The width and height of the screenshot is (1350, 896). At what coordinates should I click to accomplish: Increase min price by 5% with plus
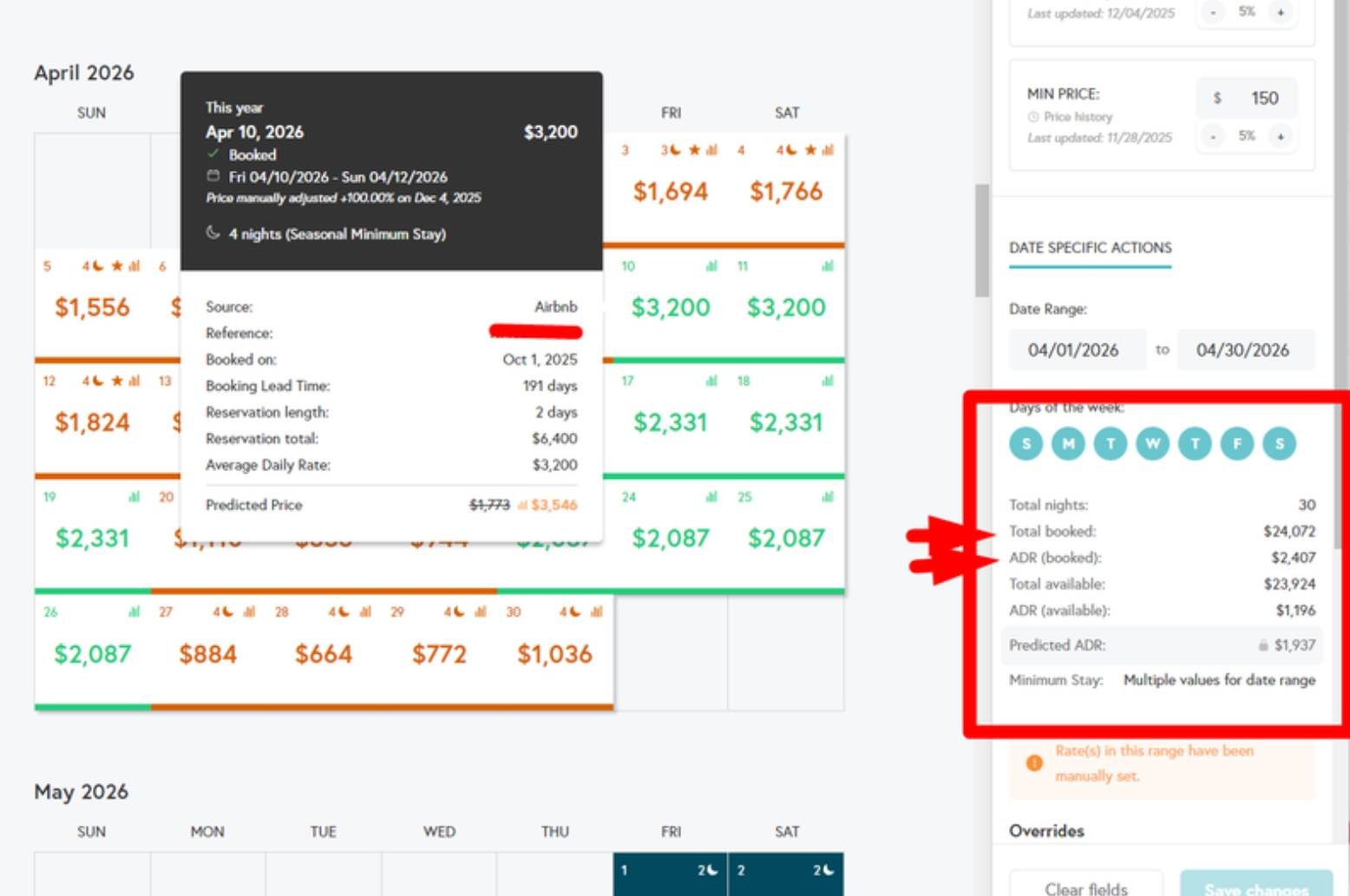pos(1280,136)
